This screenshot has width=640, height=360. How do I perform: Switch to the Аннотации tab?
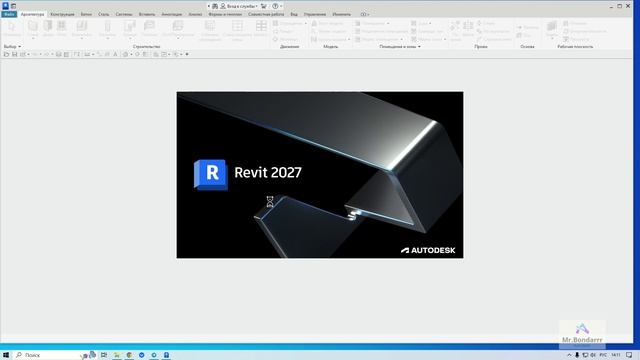click(x=171, y=14)
